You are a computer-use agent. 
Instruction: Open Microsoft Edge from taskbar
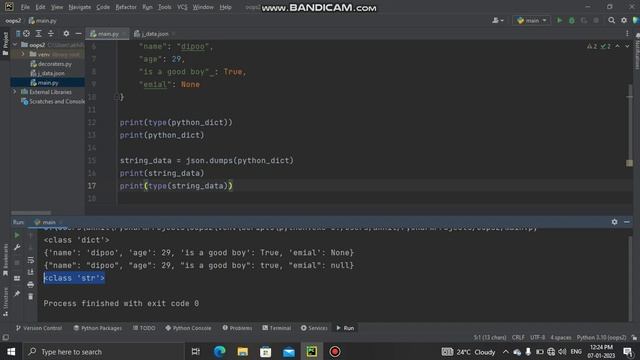220,351
